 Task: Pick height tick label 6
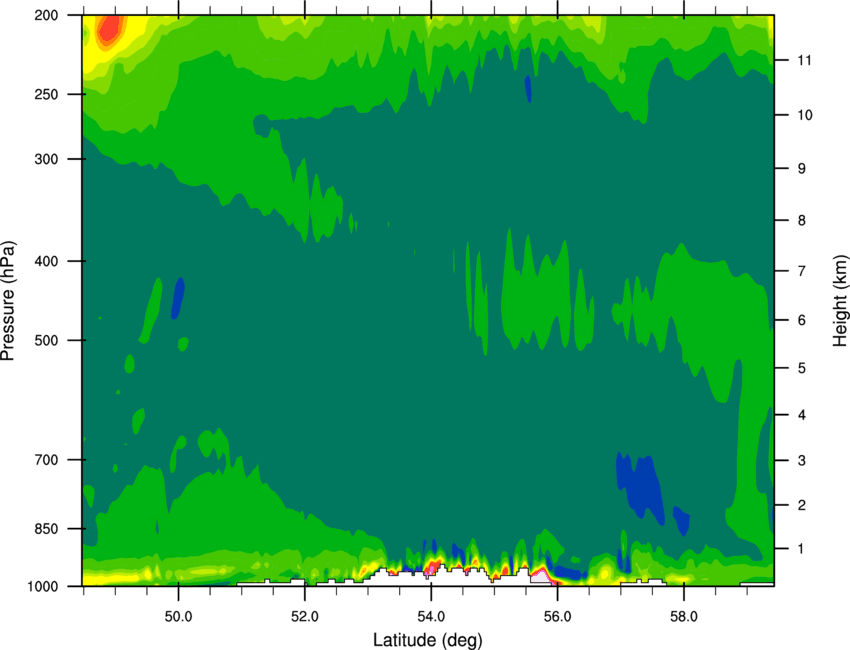(x=801, y=320)
